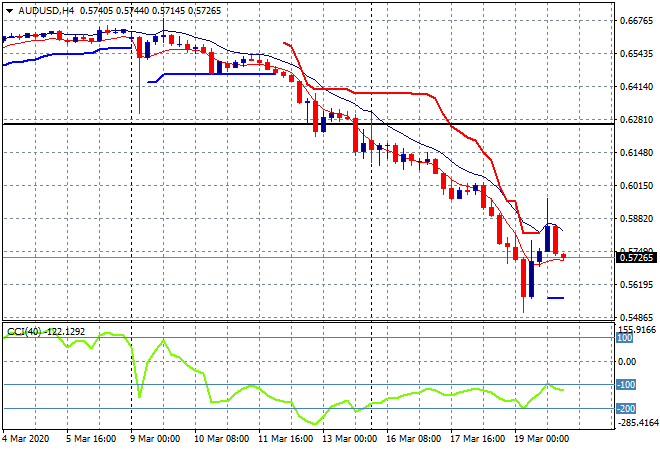Click price scale value 0.64140
The image size is (660, 450).
[x=636, y=87]
